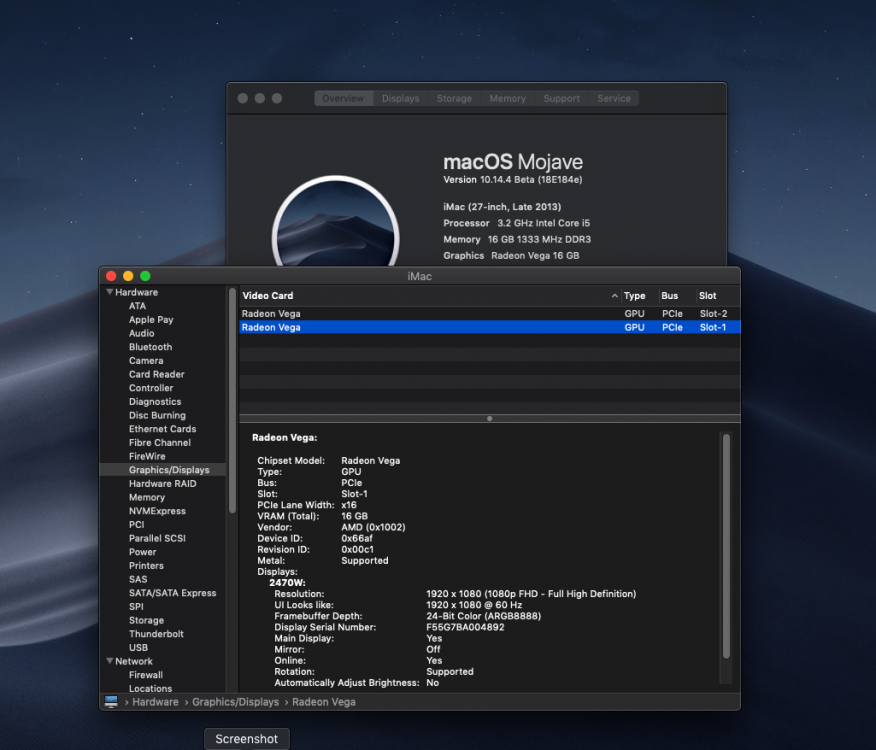Select Fibre Channel in the sidebar
The width and height of the screenshot is (876, 750).
click(160, 443)
